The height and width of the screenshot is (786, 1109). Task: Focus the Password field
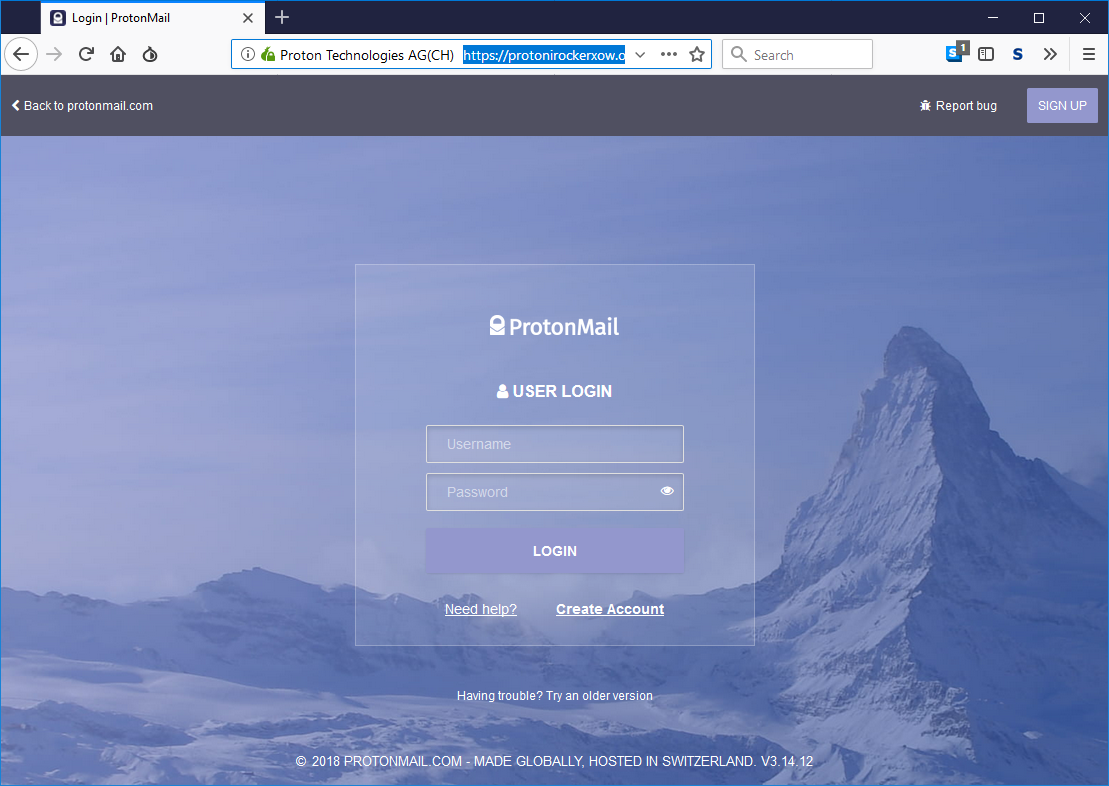point(554,492)
